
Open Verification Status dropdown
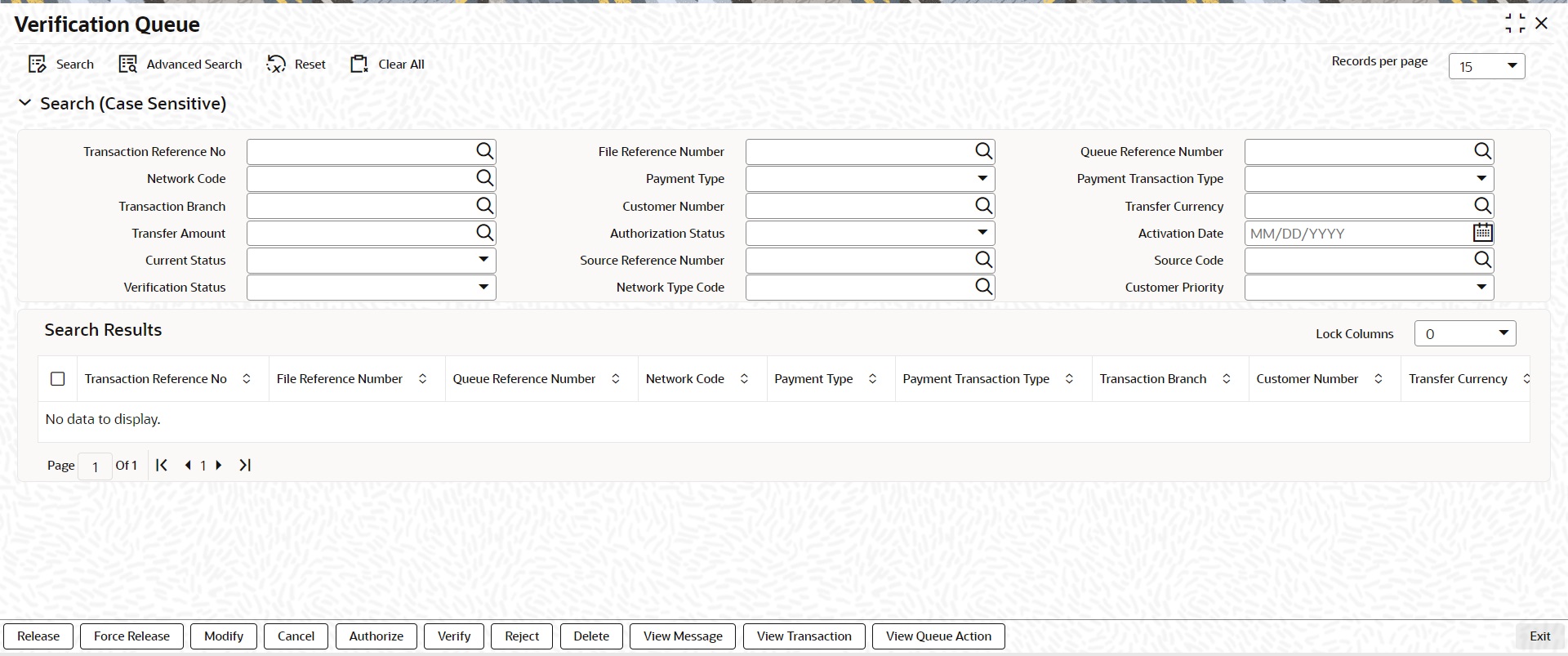pyautogui.click(x=371, y=287)
